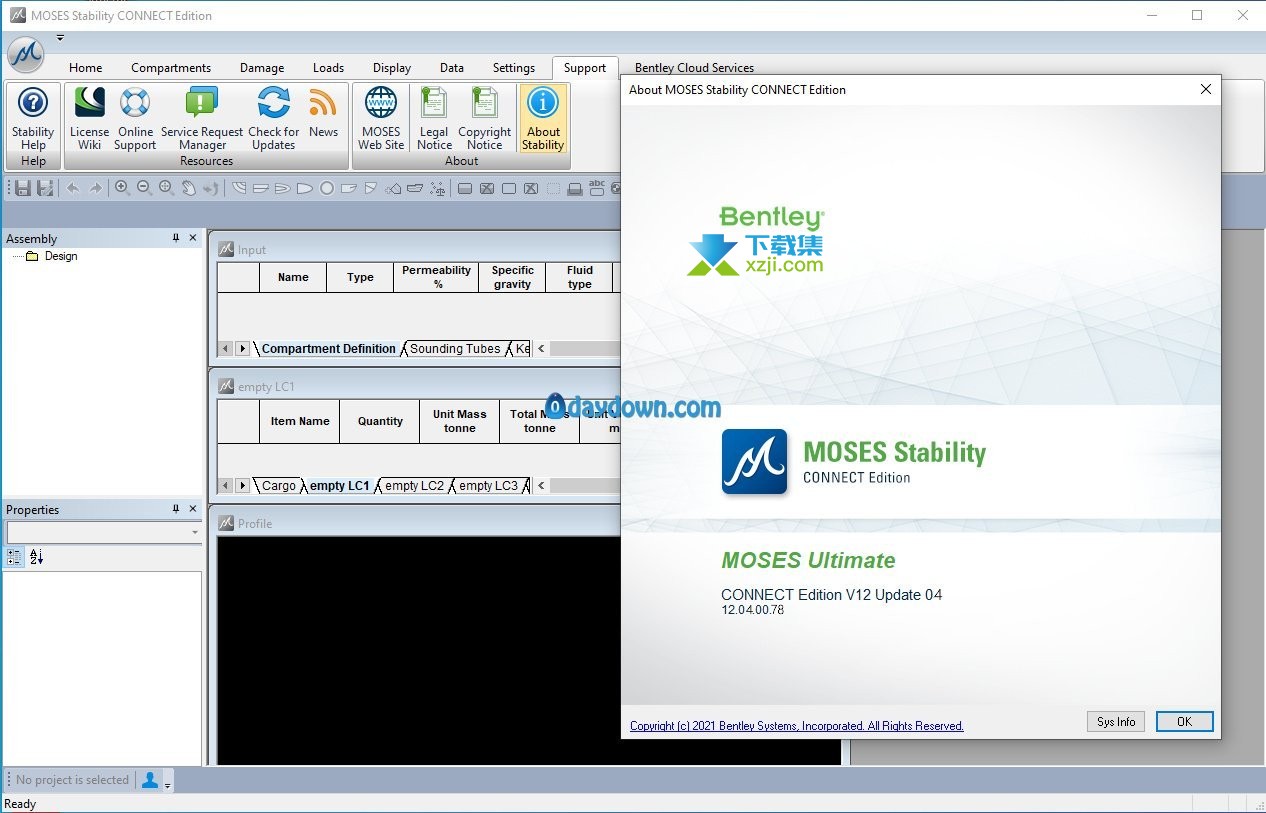This screenshot has height=813, width=1266.
Task: Switch to the Cargo sheet tab
Action: 279,486
